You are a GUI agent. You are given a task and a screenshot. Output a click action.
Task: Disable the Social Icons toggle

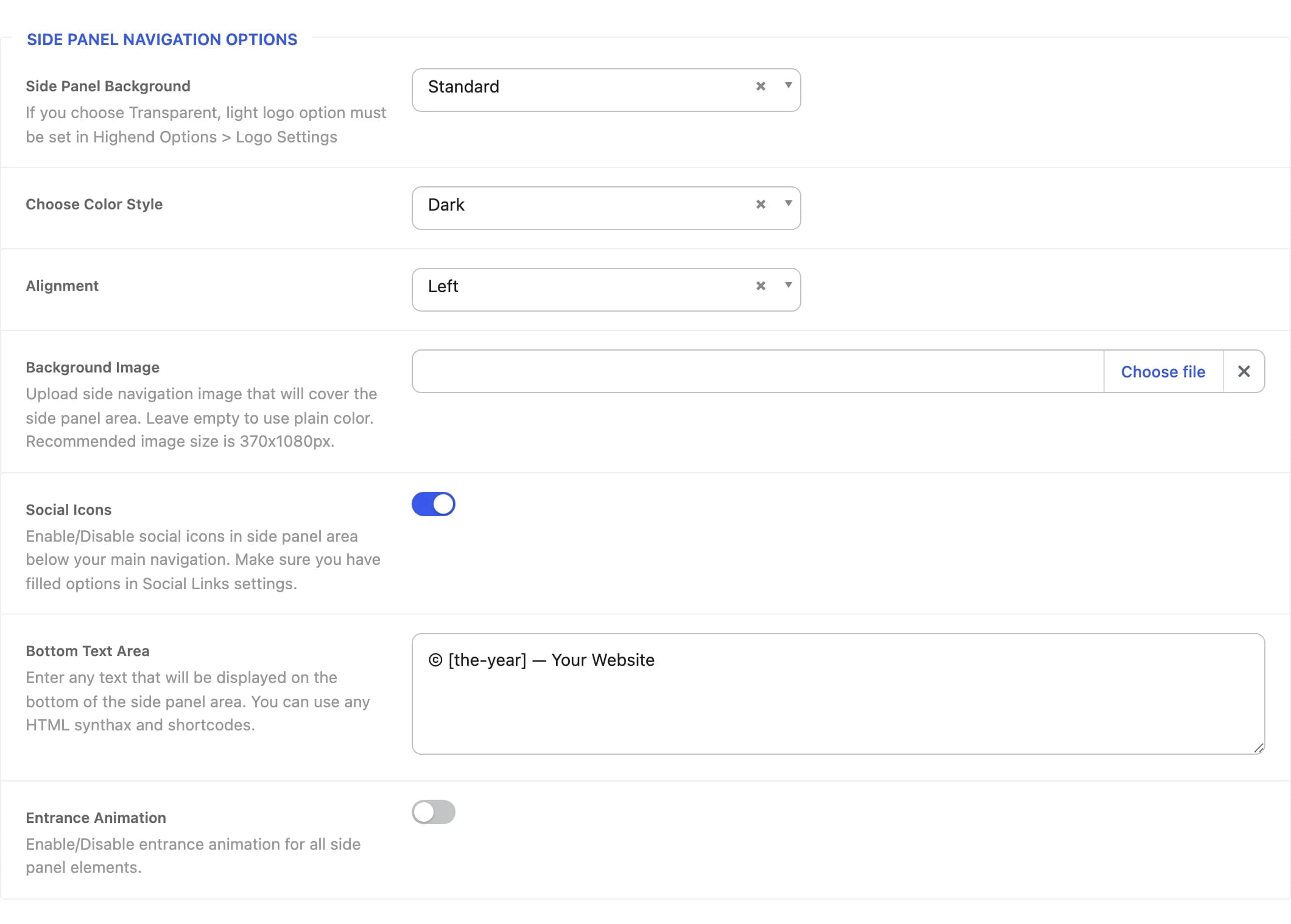(434, 504)
